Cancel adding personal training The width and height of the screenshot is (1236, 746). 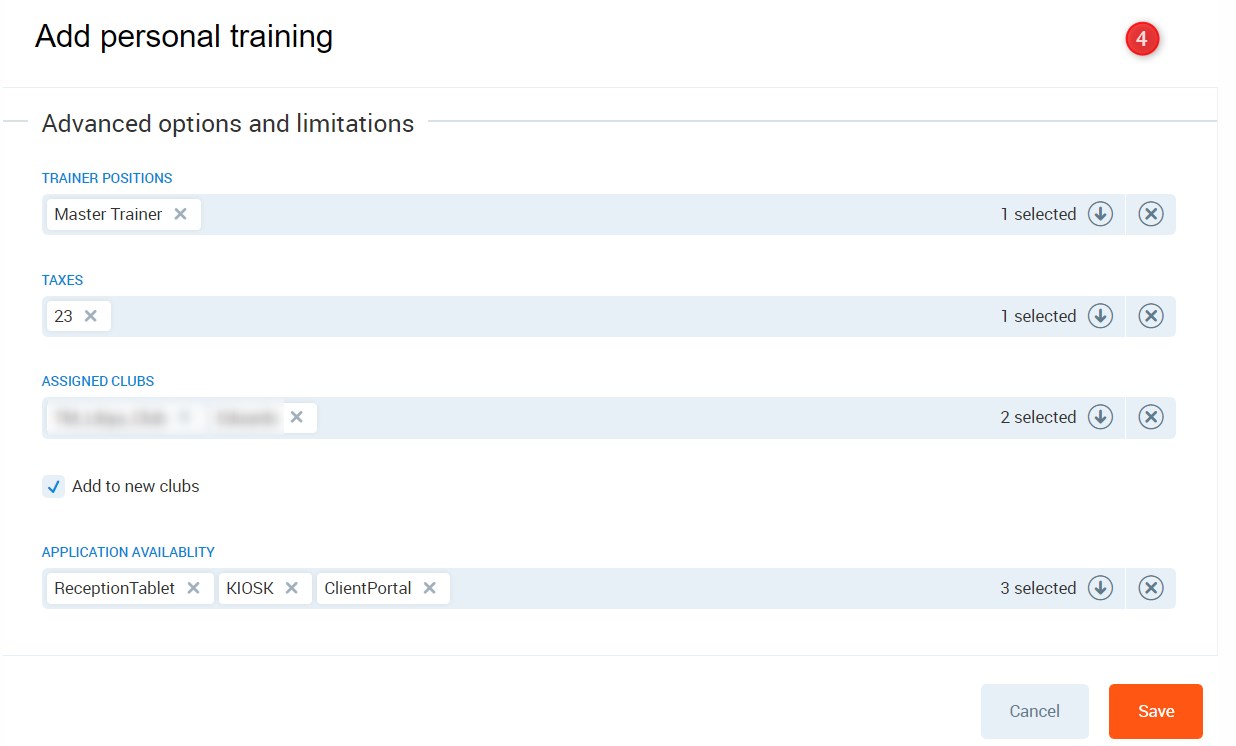[1034, 711]
